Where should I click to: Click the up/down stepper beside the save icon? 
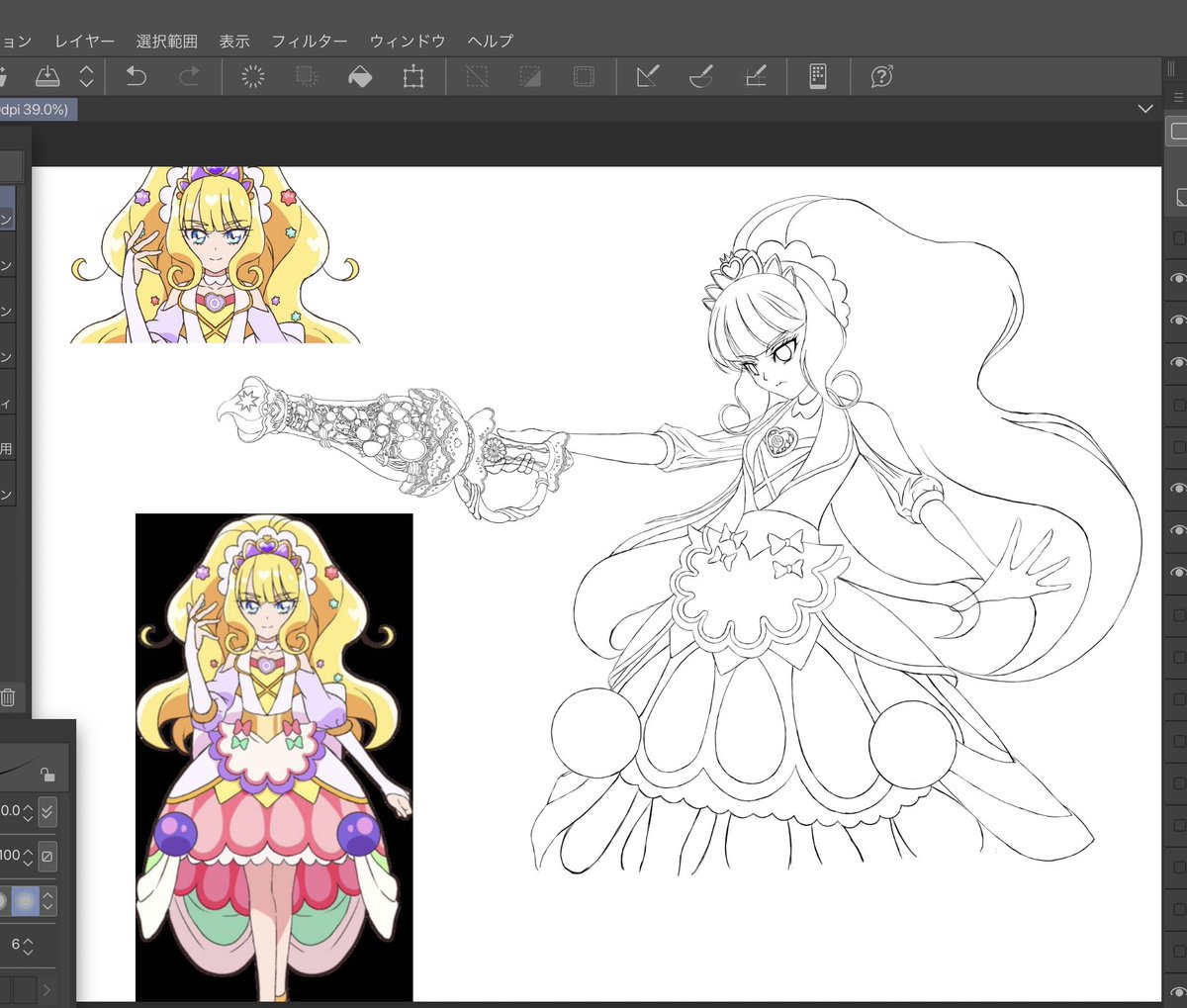86,76
